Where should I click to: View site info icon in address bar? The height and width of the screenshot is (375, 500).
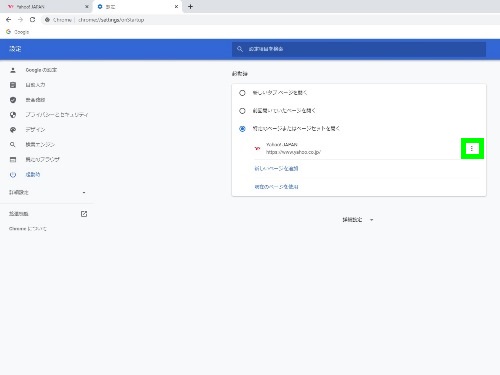47,20
